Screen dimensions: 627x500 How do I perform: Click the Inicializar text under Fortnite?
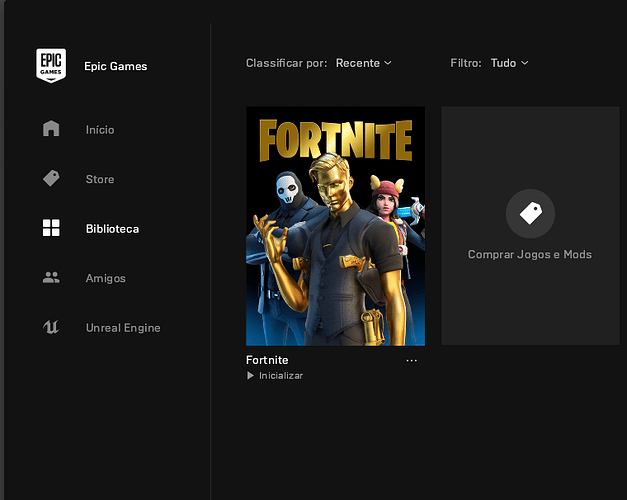280,376
